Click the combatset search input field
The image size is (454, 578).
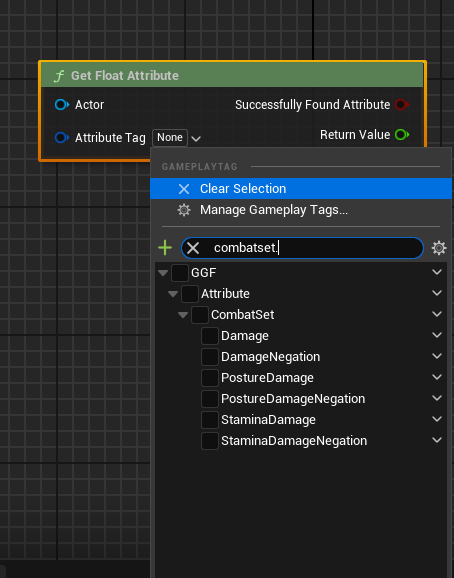[303, 248]
